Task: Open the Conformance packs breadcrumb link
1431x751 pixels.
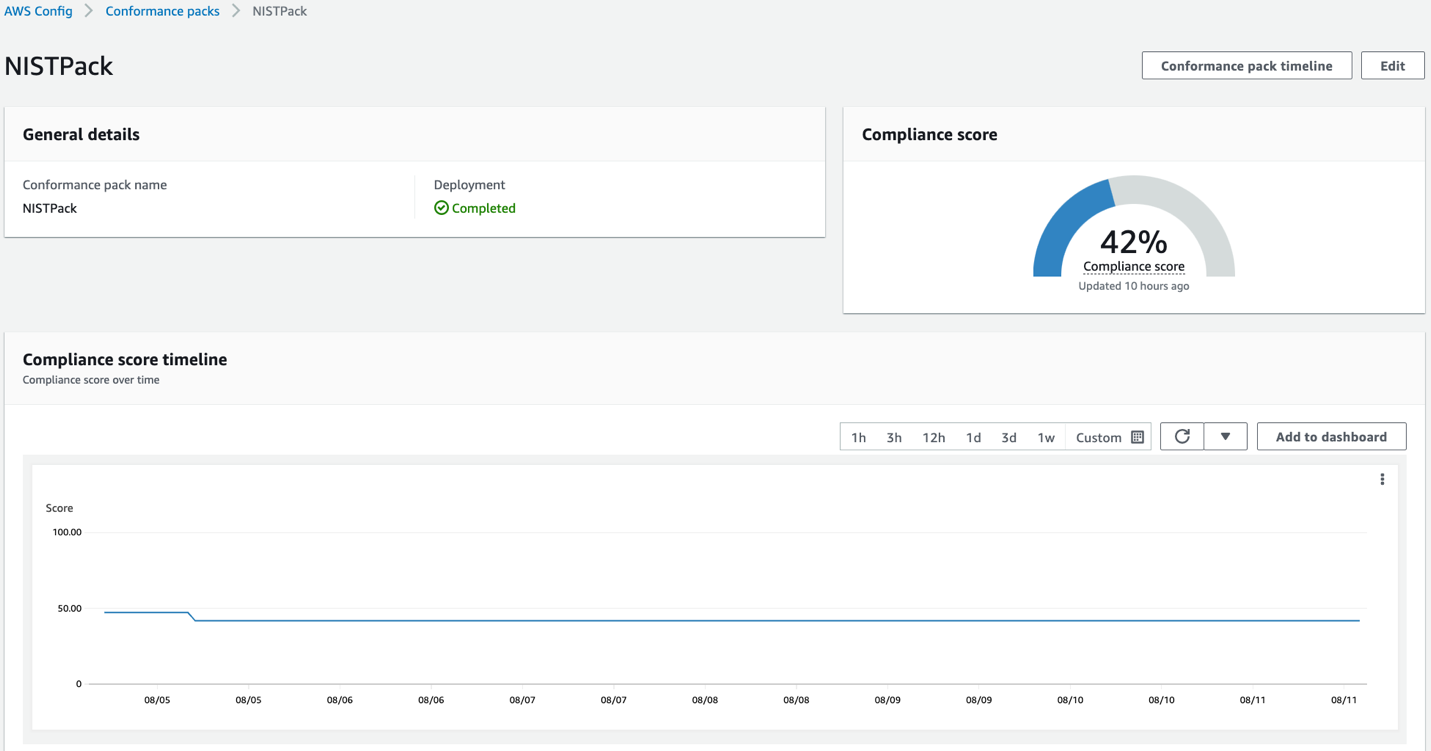Action: click(x=162, y=10)
